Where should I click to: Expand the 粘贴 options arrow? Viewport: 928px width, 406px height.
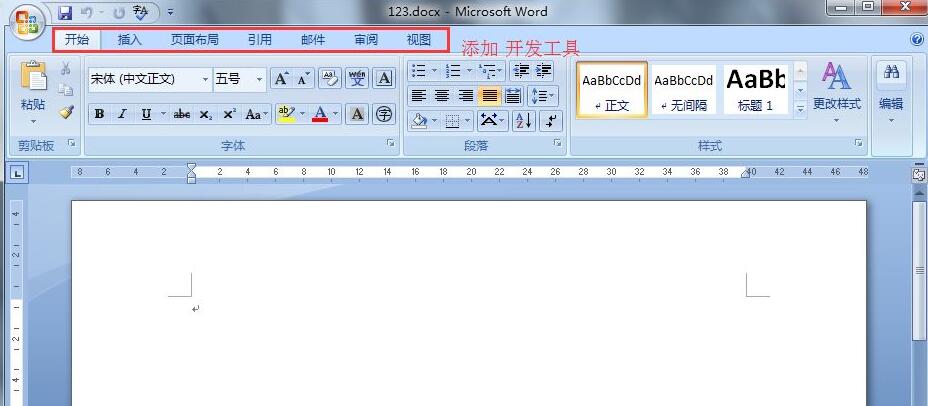click(x=33, y=122)
